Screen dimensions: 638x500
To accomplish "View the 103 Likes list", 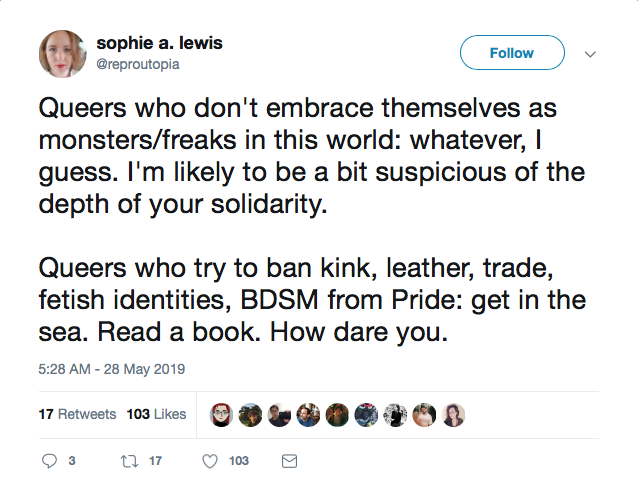I will click(x=156, y=414).
